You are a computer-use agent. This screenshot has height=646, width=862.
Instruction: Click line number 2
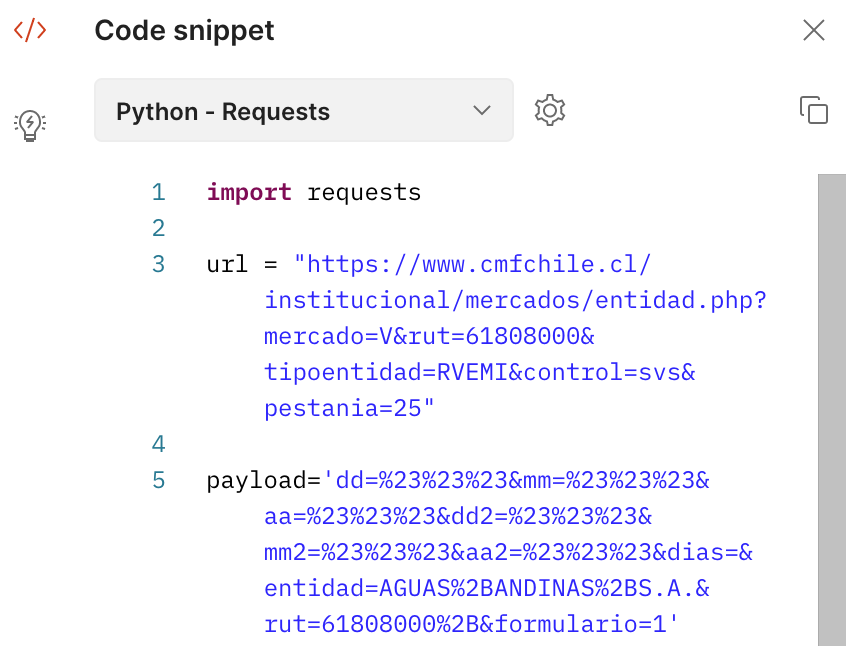pos(158,228)
